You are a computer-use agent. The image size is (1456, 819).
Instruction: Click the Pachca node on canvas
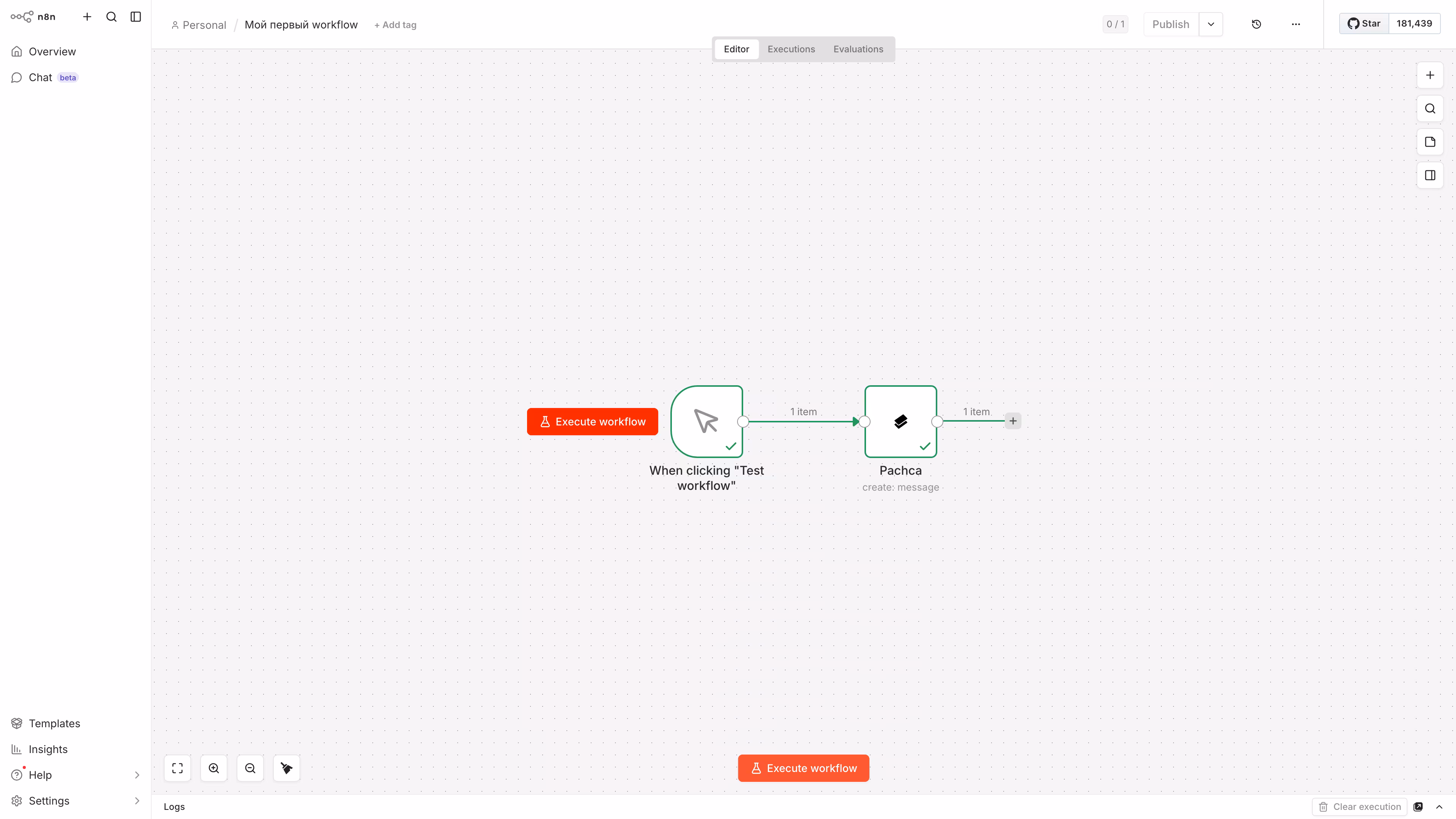pos(901,421)
